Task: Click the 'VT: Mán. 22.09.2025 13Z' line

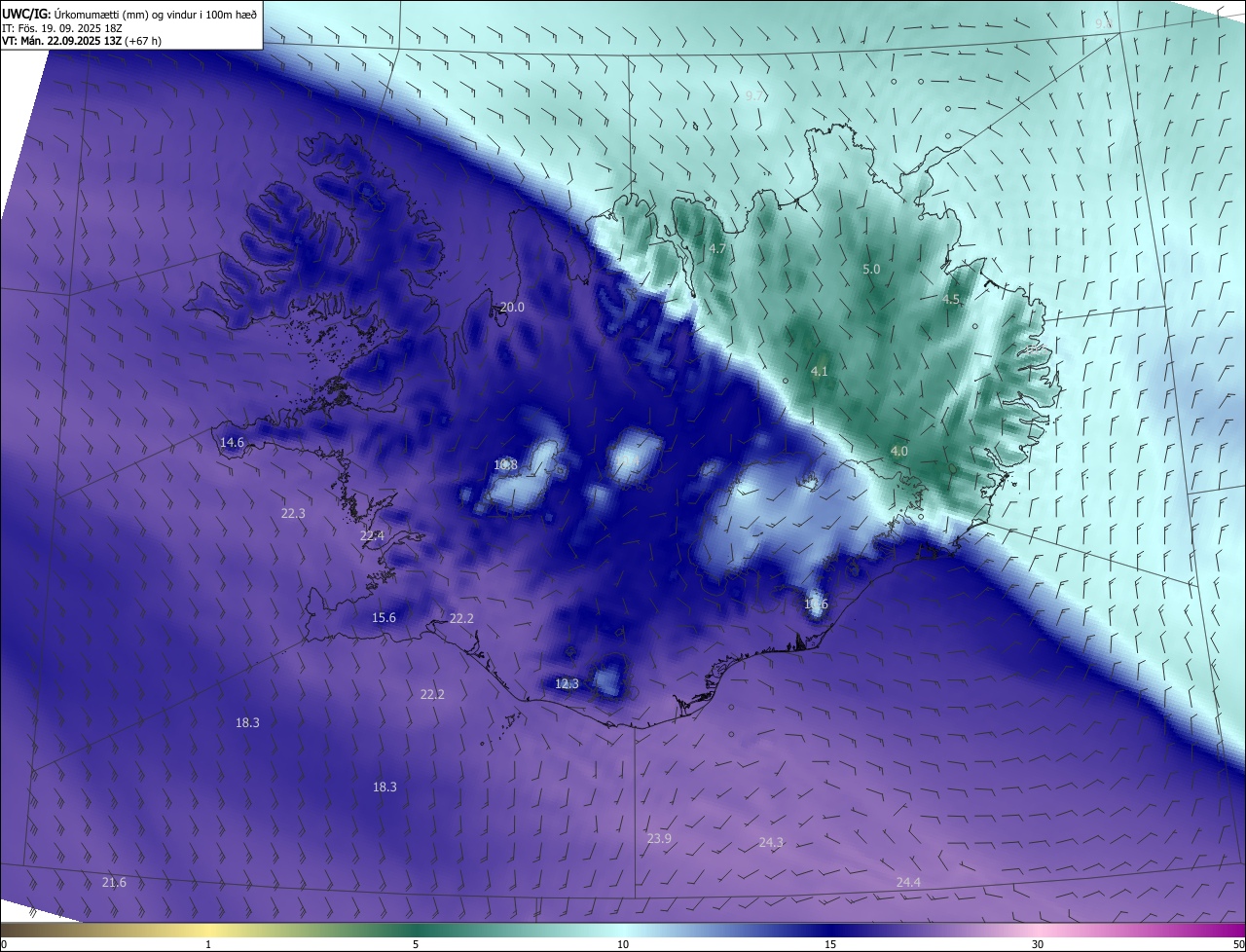Action: [82, 42]
